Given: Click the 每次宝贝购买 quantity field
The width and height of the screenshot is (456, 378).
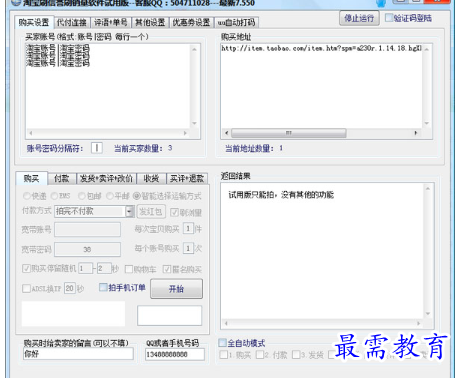Looking at the screenshot, I should click(x=188, y=229).
